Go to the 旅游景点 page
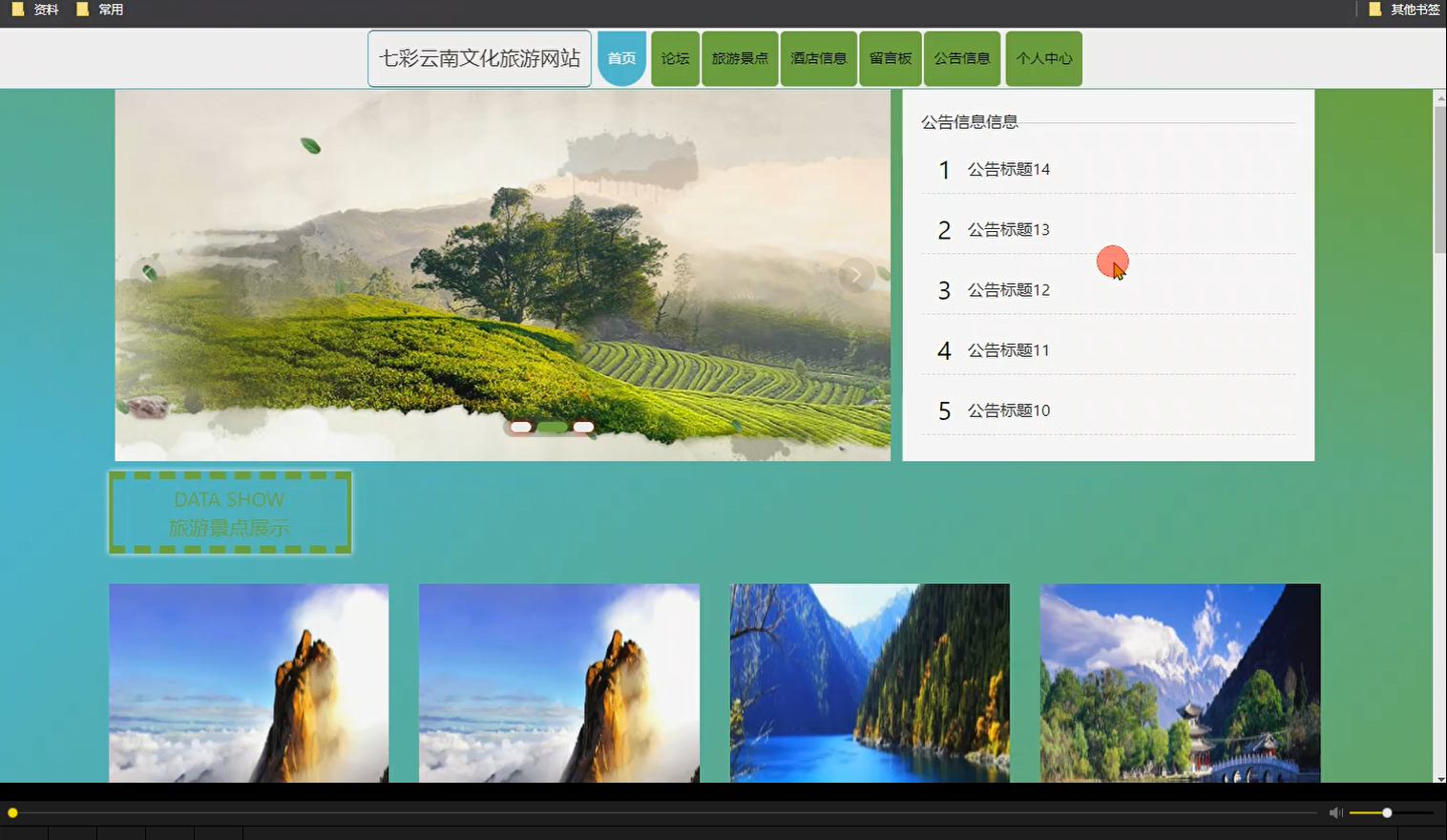This screenshot has height=840, width=1447. (x=739, y=57)
